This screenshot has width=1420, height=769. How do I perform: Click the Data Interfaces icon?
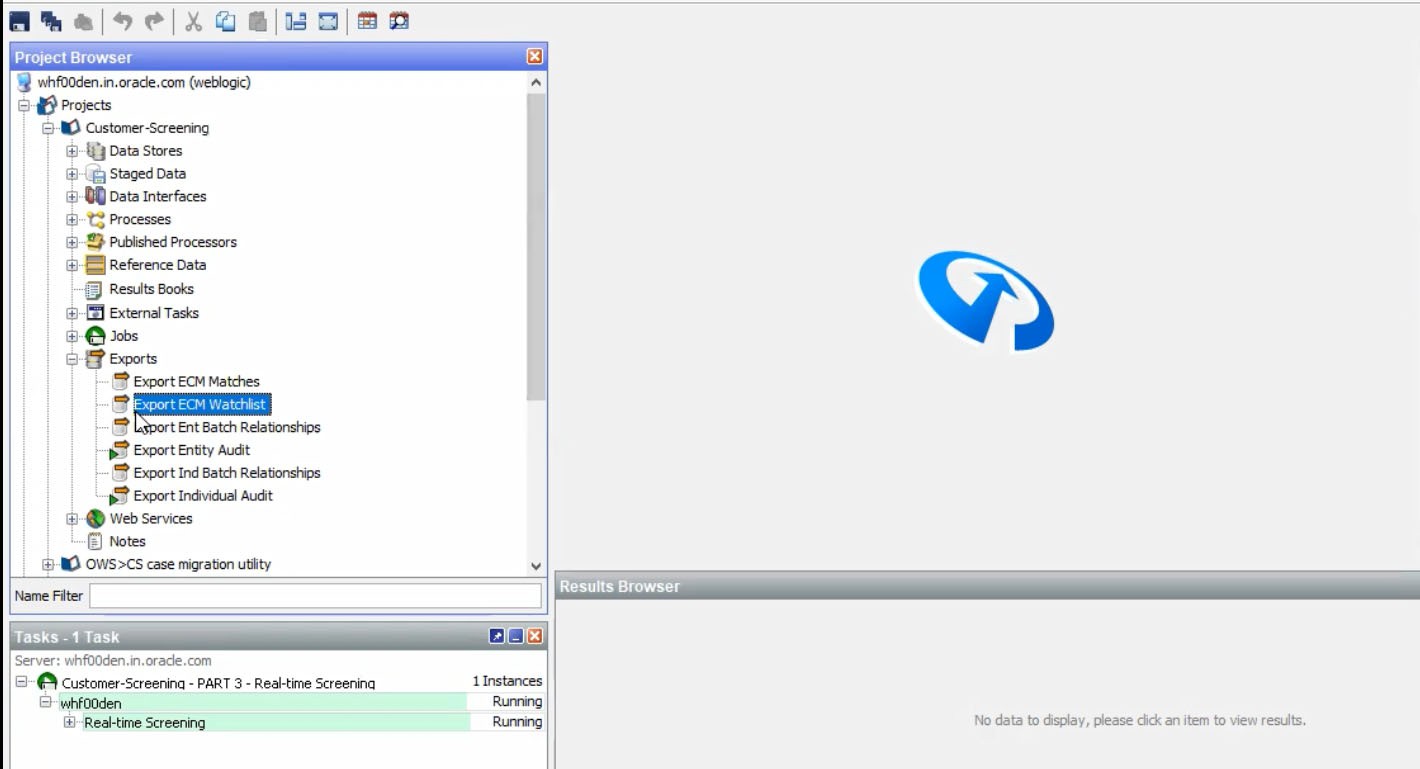tap(95, 196)
